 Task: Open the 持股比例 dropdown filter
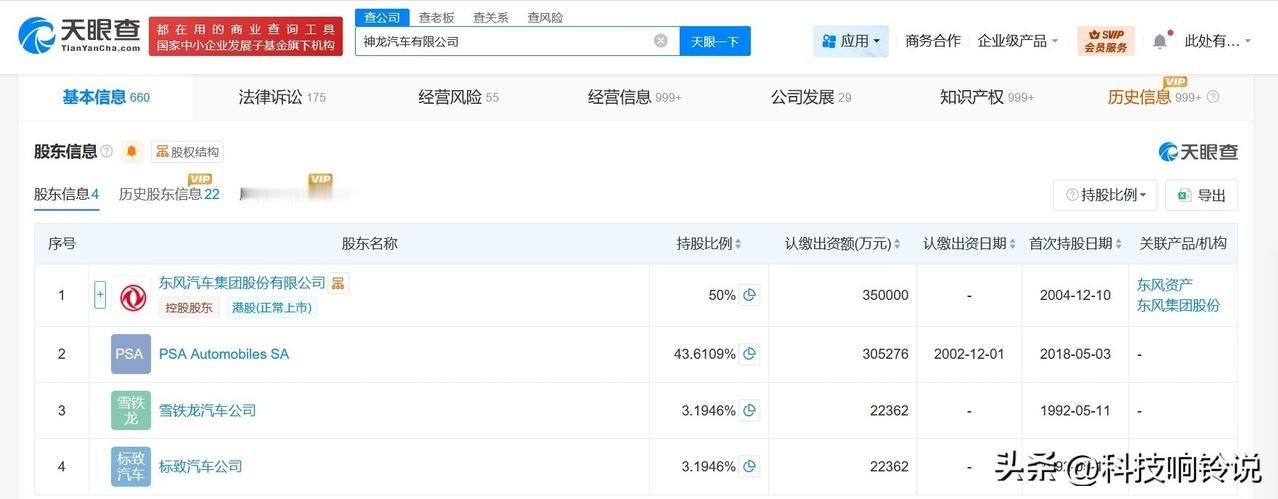(x=1105, y=195)
